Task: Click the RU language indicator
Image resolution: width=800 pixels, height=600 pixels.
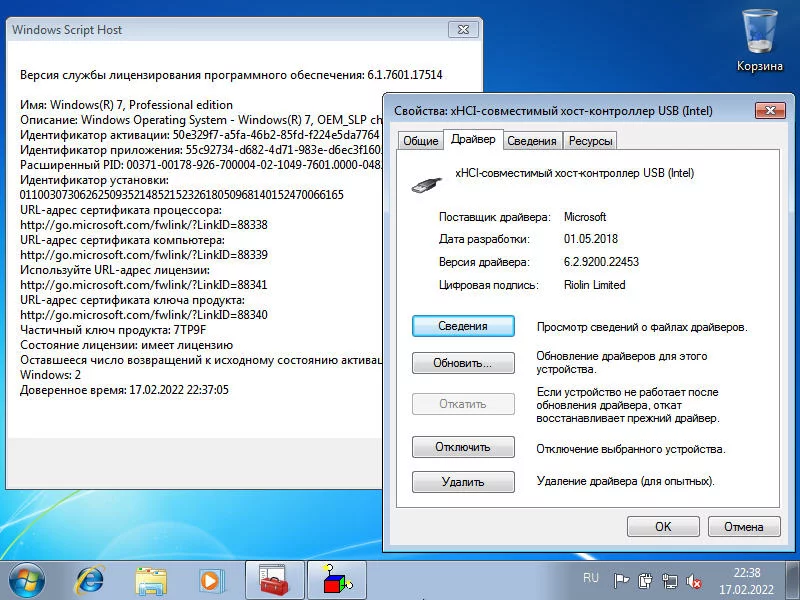Action: tap(590, 578)
